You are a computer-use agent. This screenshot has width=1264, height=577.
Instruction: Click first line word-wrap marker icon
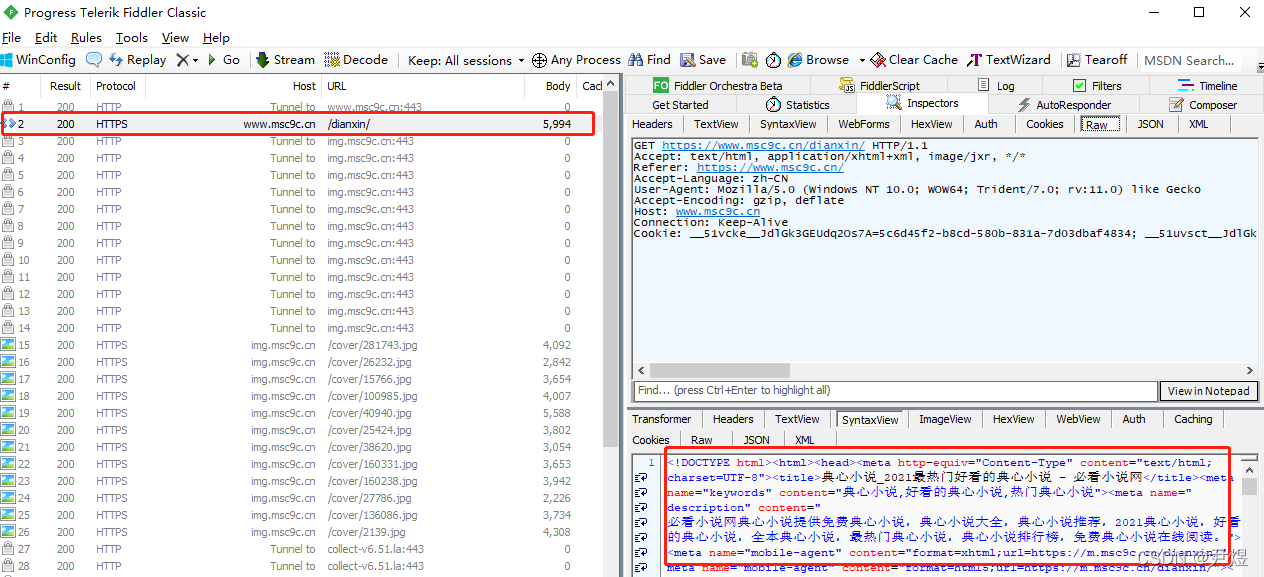641,478
